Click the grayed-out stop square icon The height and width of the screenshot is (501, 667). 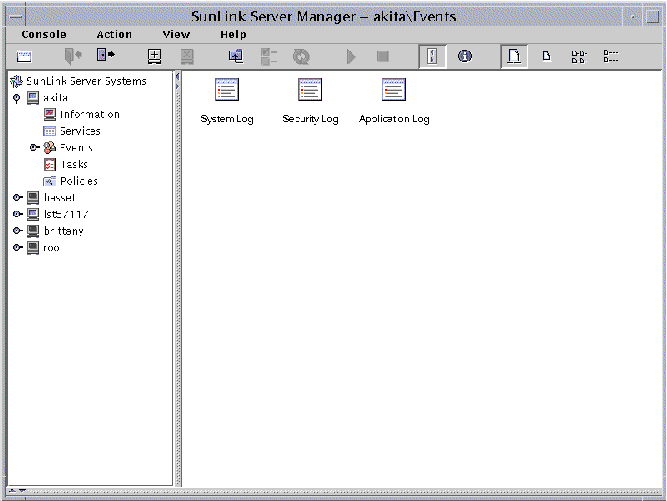[x=383, y=56]
